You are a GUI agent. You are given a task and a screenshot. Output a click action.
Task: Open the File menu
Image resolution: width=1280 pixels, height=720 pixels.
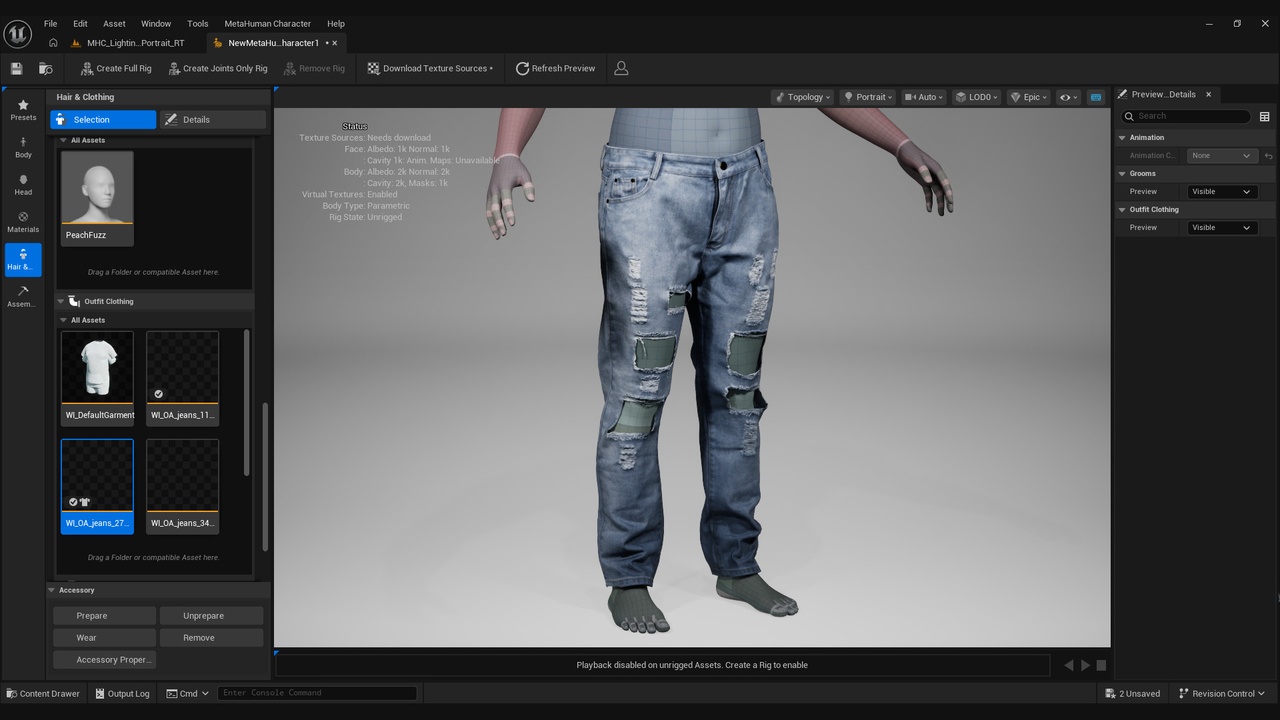(x=50, y=23)
